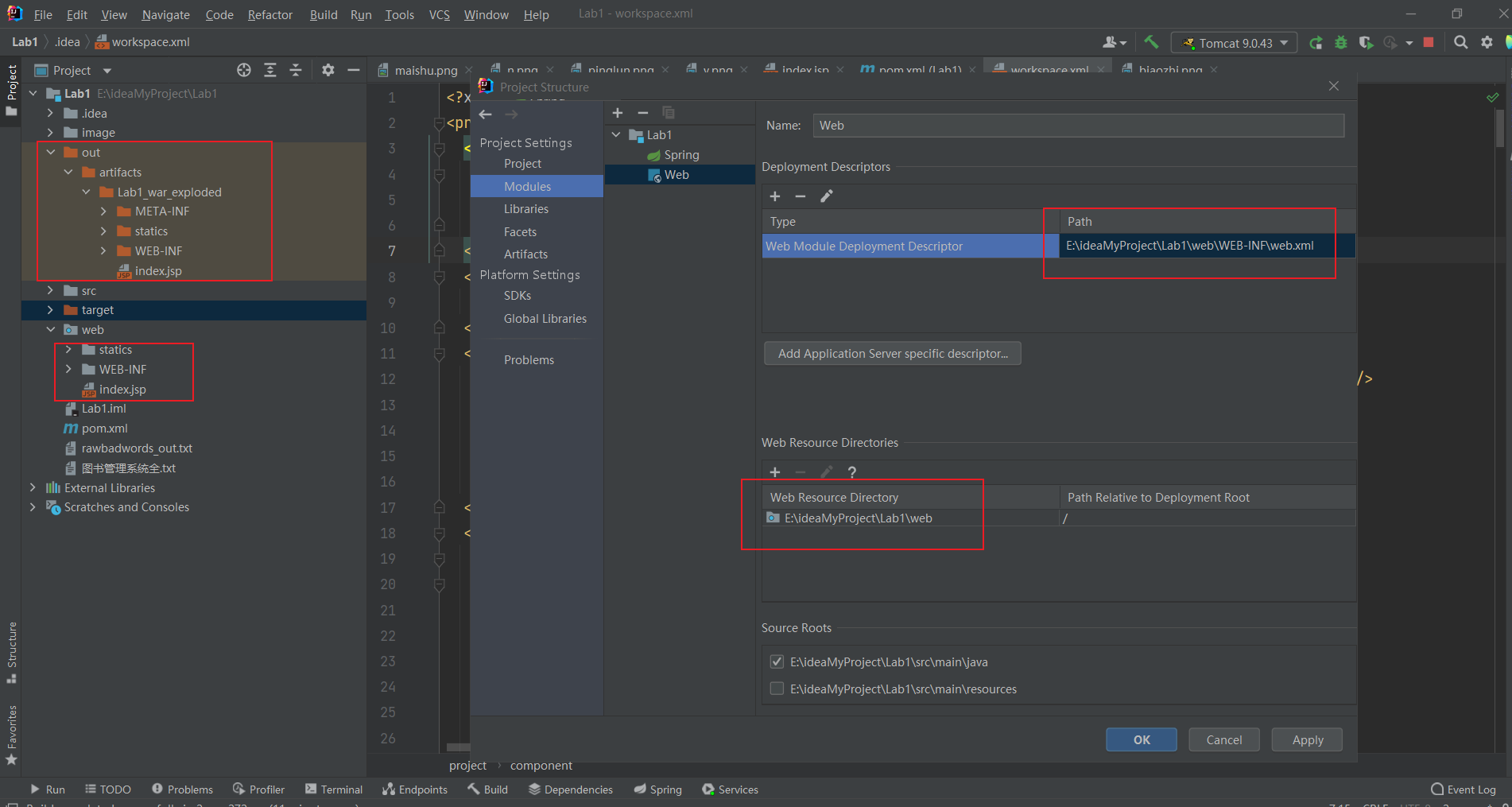Collapse the out folder in project tree
The height and width of the screenshot is (807, 1512).
tap(50, 152)
